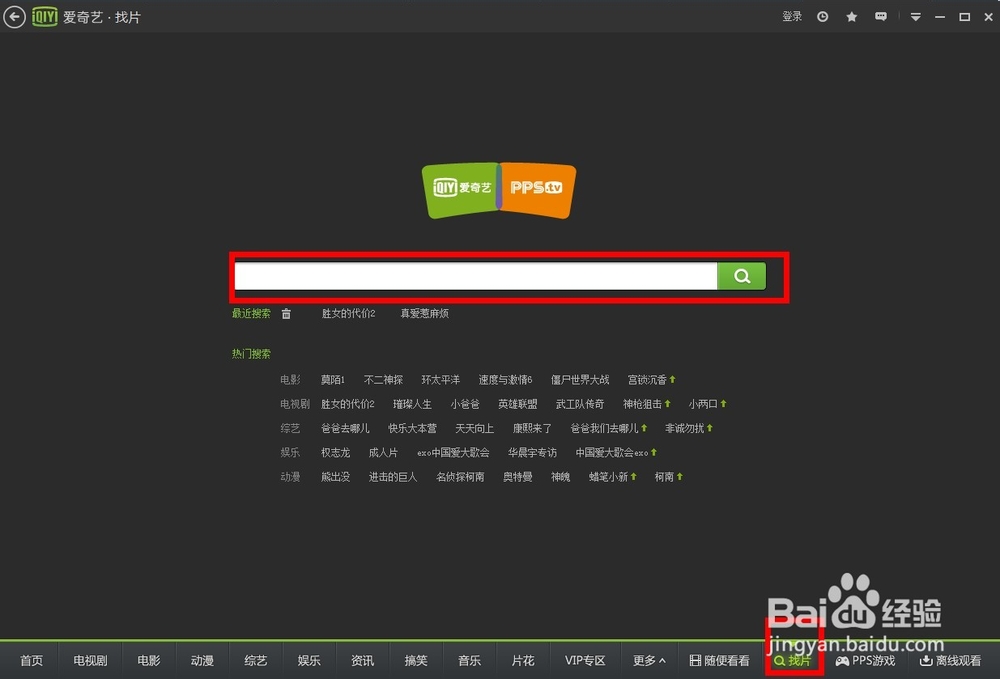Click inside the search input box
1000x679 pixels.
(x=470, y=275)
